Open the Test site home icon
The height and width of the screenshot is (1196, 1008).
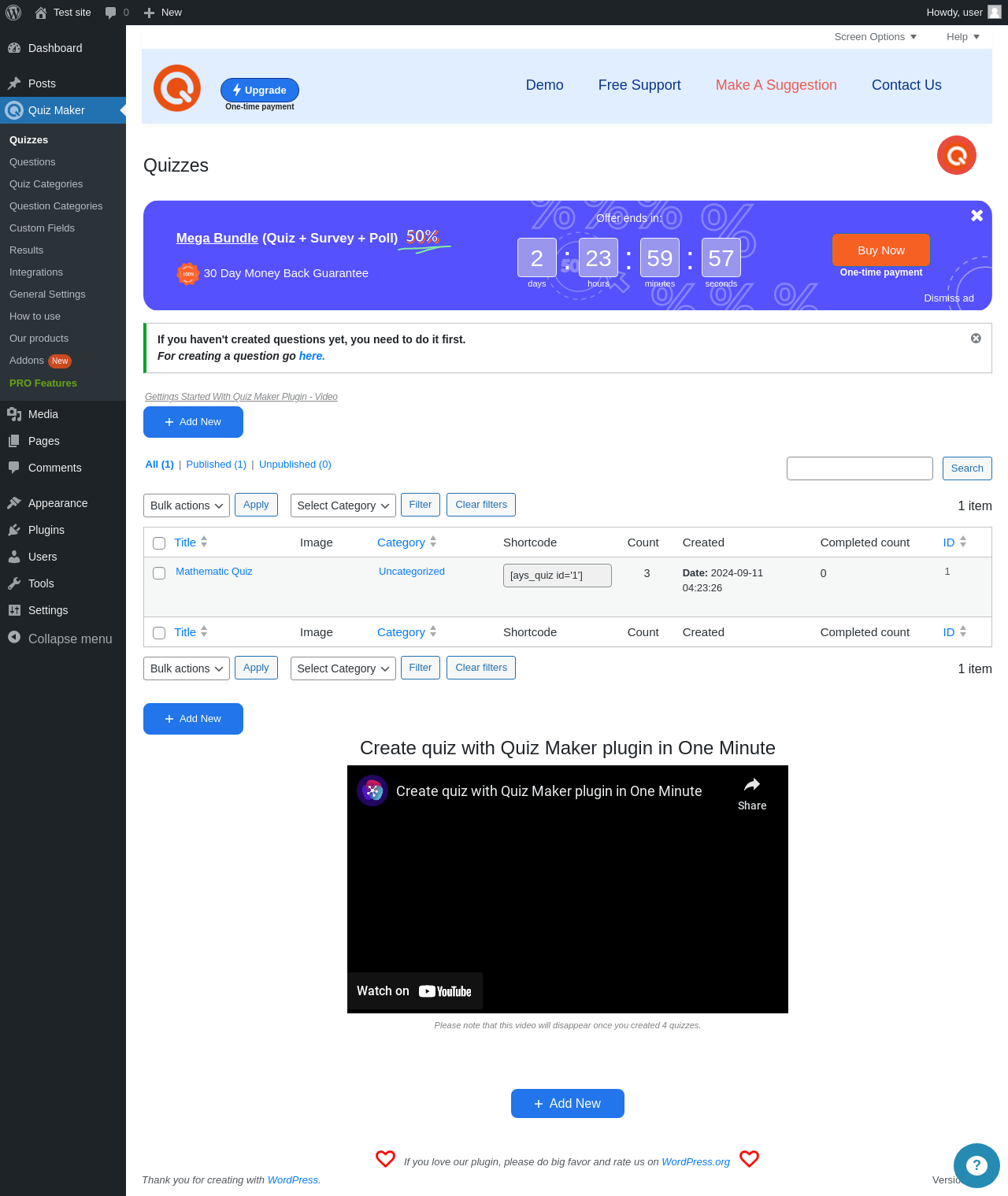coord(41,13)
